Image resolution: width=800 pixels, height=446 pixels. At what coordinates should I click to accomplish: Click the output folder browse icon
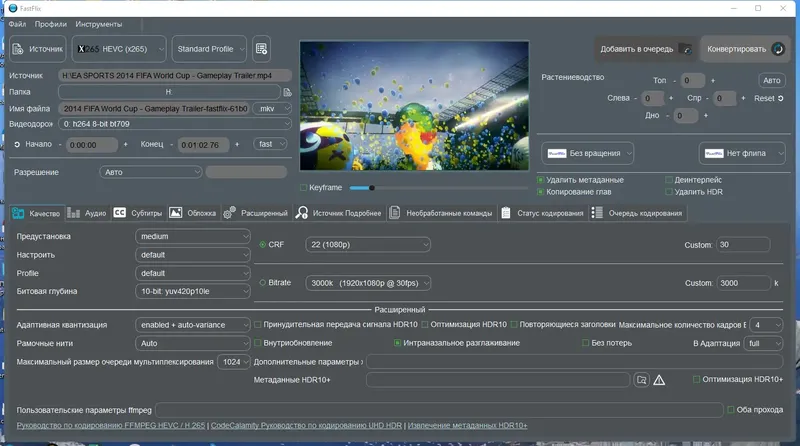(287, 92)
